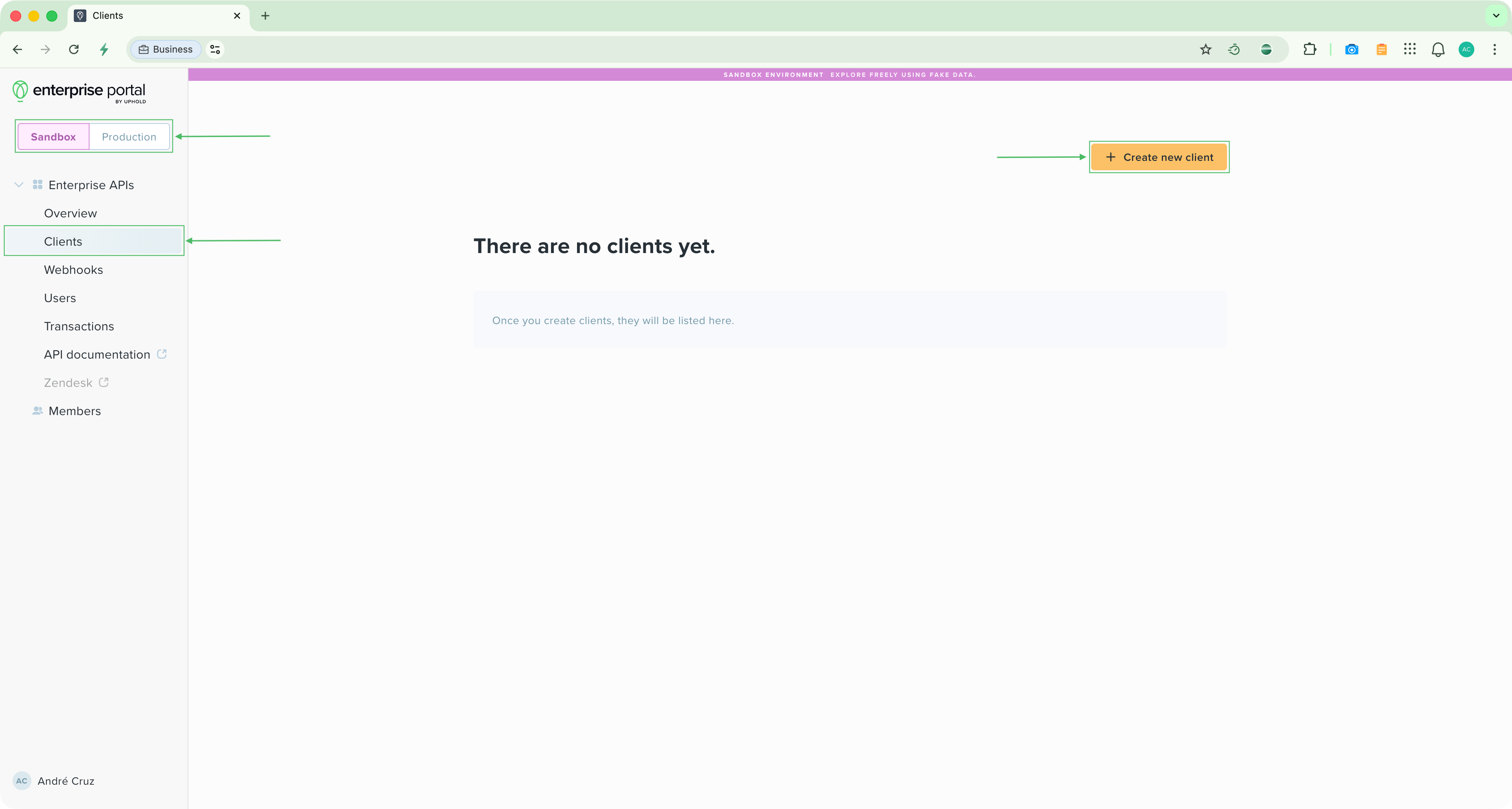Open the API documentation external link icon
Image resolution: width=1512 pixels, height=809 pixels.
pos(161,354)
